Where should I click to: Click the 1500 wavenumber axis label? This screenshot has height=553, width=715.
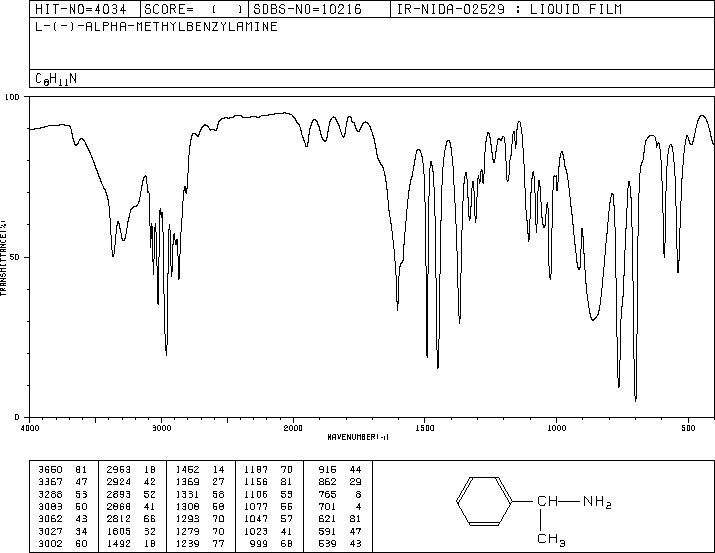coord(425,428)
